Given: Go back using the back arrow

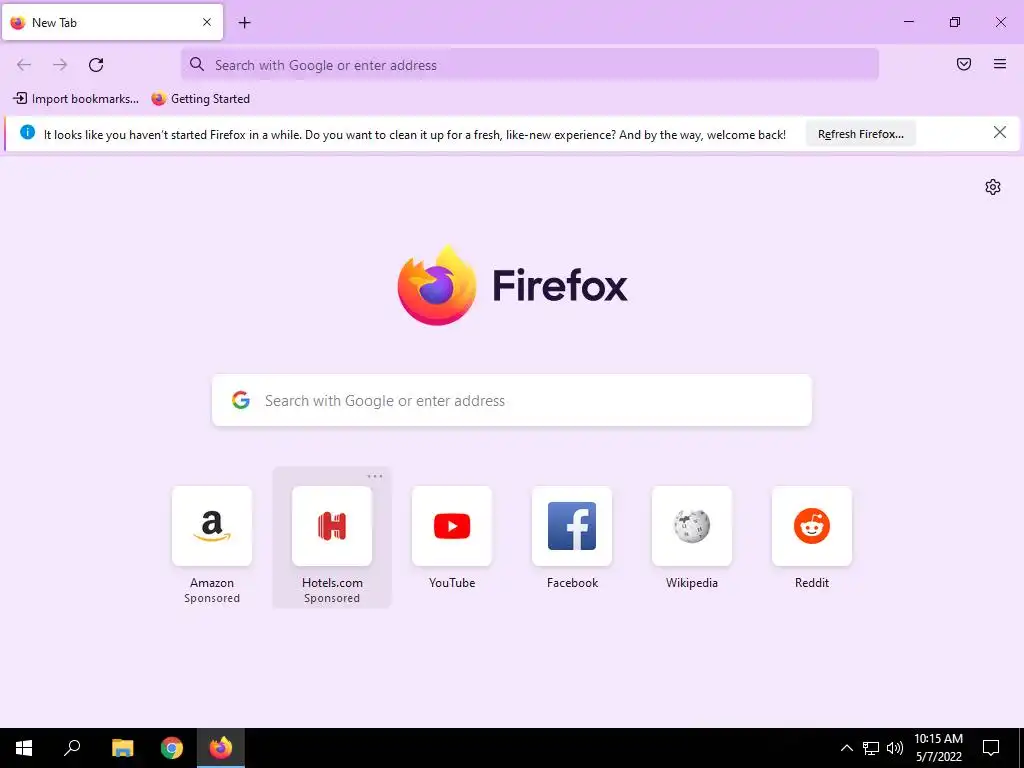Looking at the screenshot, I should pyautogui.click(x=24, y=65).
